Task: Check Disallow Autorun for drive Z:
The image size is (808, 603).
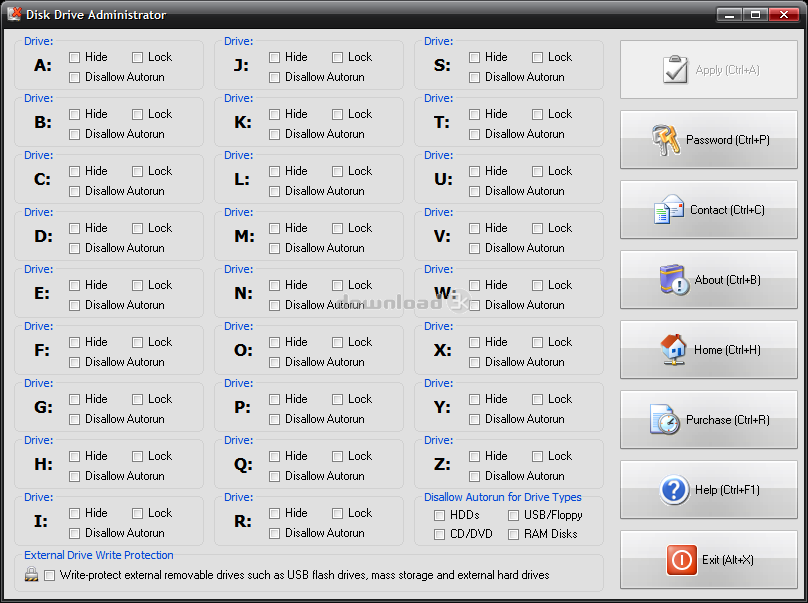Action: pos(475,476)
